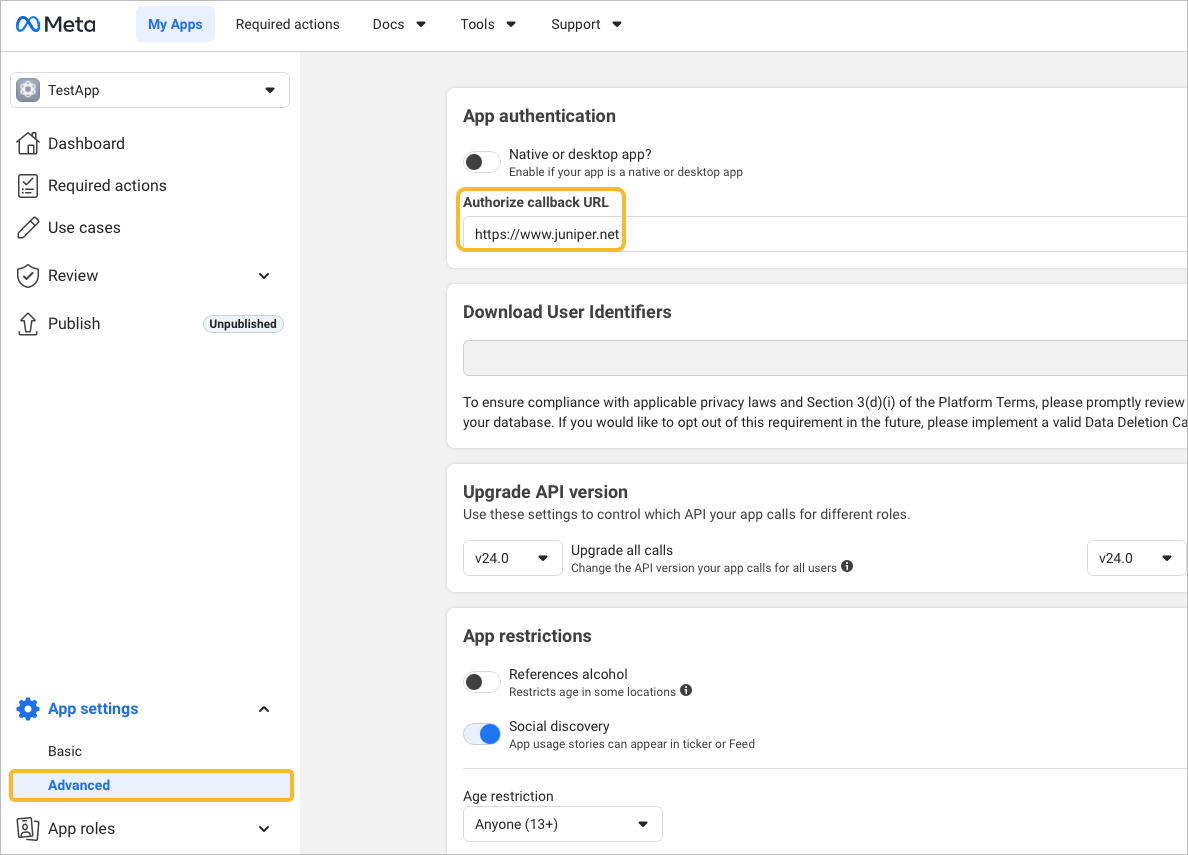Open Required actions in top navigation
Viewport: 1188px width, 855px height.
(x=287, y=24)
